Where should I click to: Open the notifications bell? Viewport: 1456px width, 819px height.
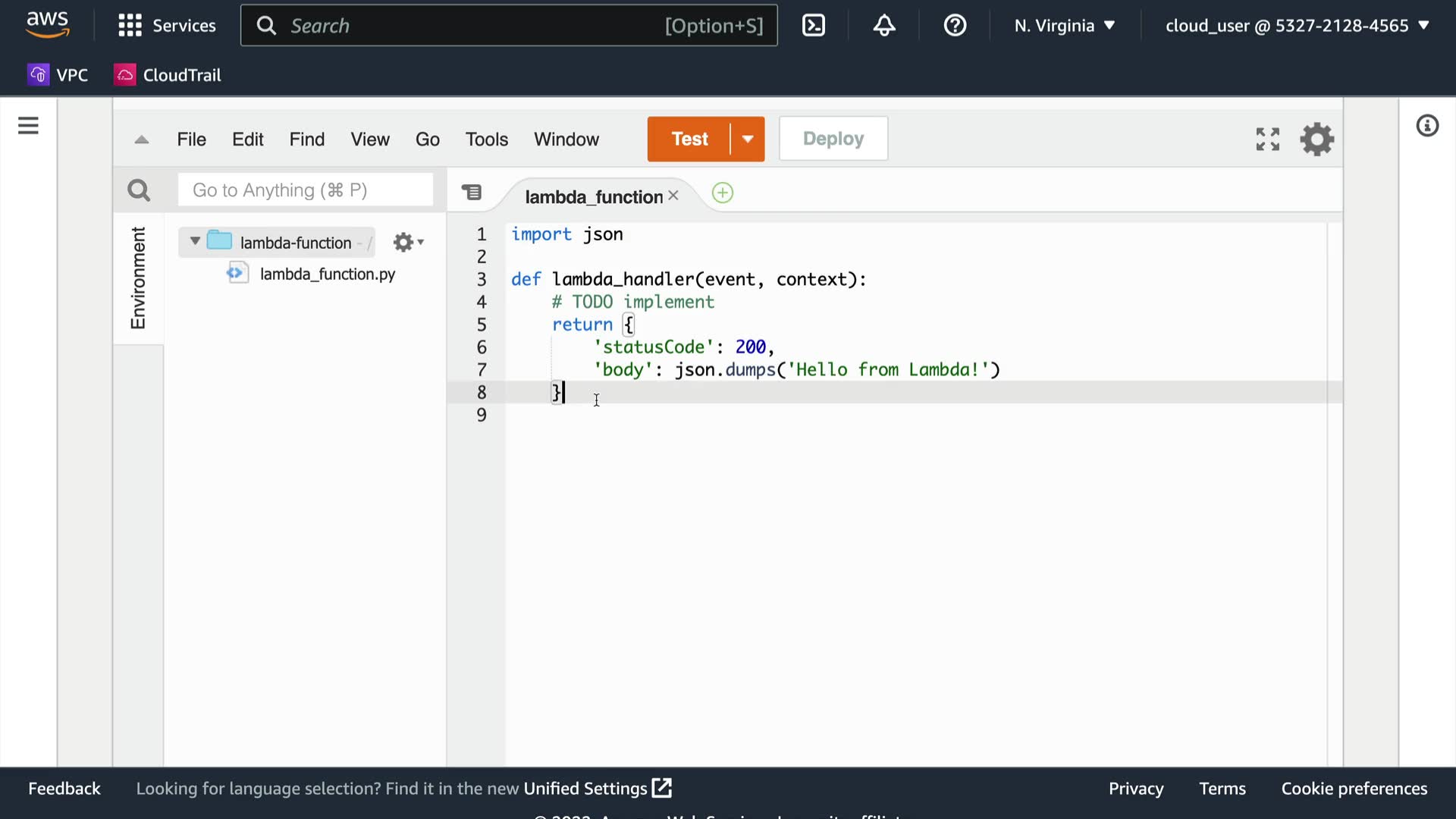(x=884, y=26)
